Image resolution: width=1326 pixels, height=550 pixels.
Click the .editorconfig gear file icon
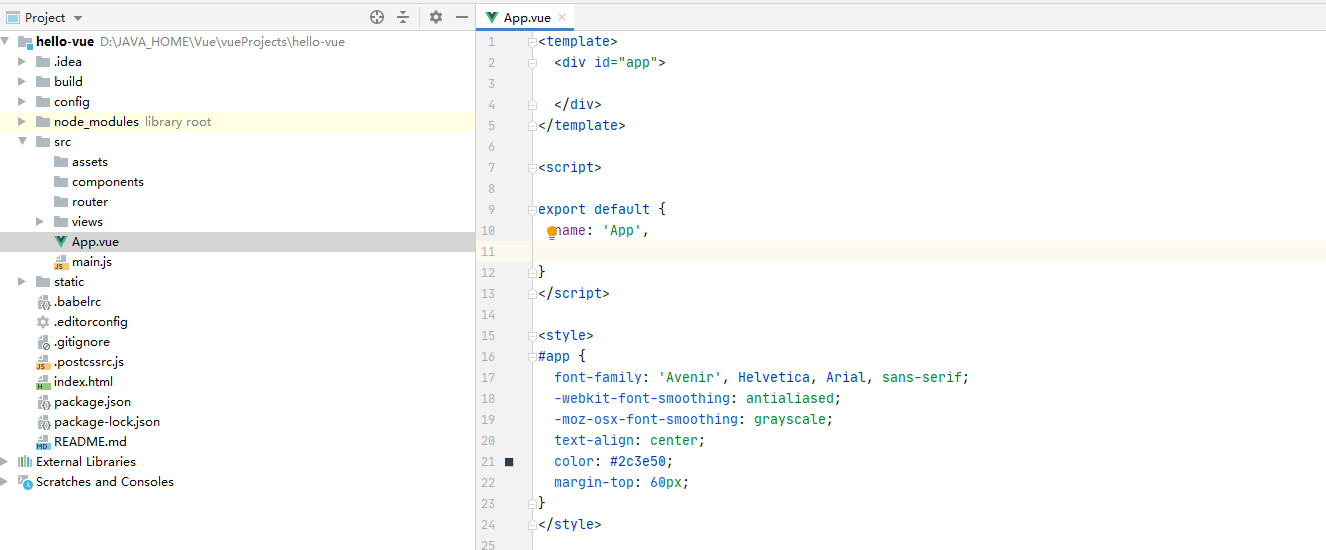tap(43, 322)
